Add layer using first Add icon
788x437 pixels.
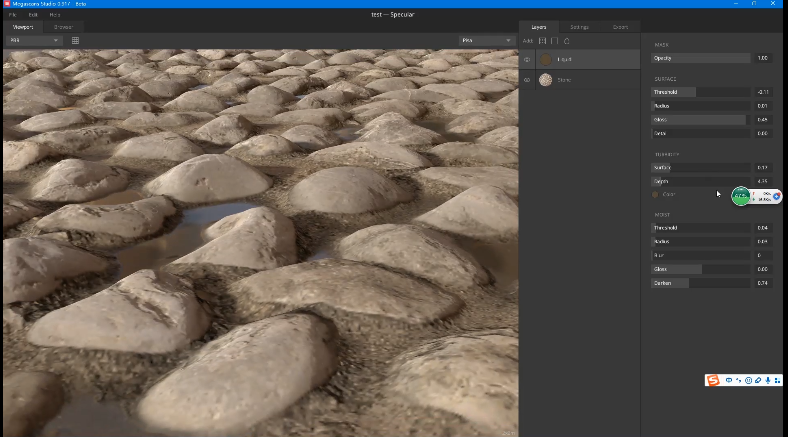coord(542,41)
